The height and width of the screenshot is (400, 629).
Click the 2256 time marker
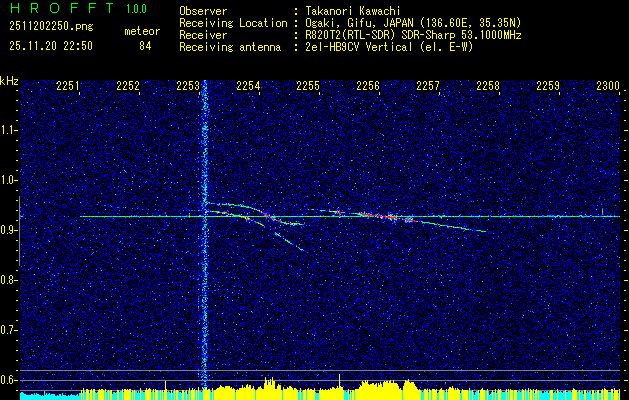click(368, 86)
